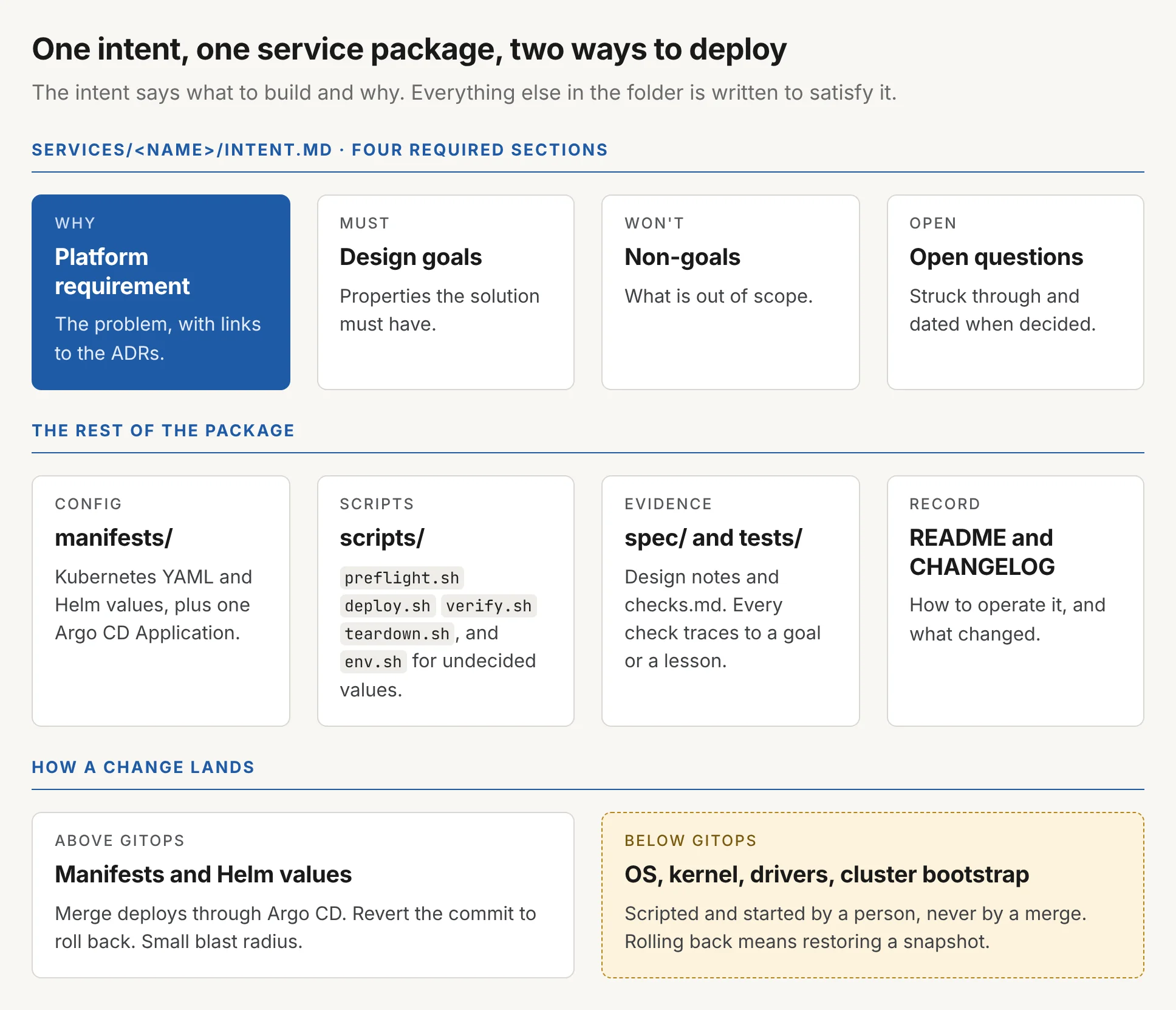Click text 'The problem, with links to the ADRs.'
This screenshot has width=1176, height=1010.
point(158,338)
